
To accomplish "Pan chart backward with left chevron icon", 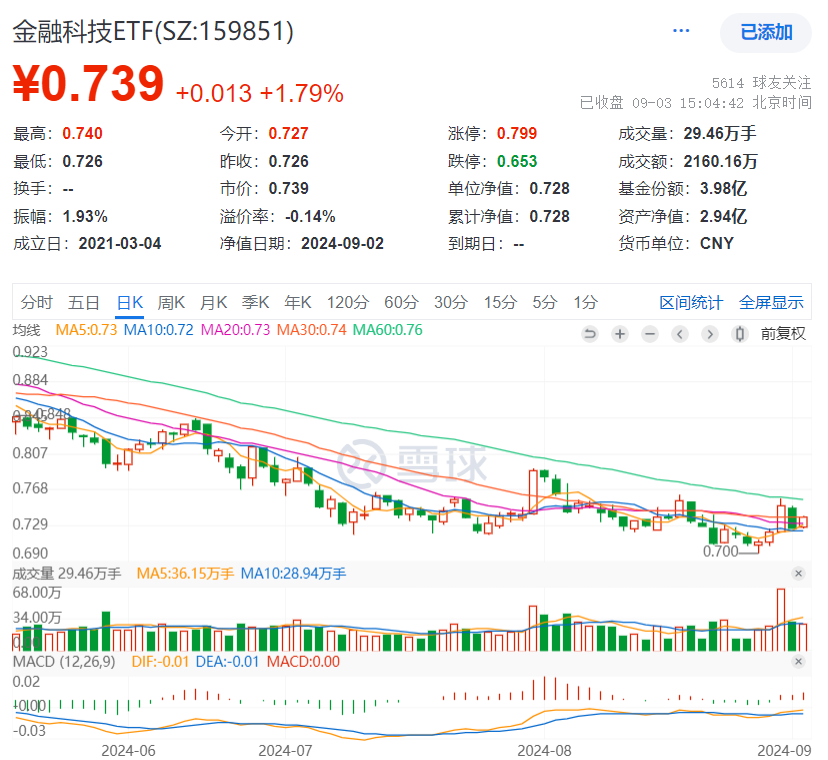I will (680, 334).
